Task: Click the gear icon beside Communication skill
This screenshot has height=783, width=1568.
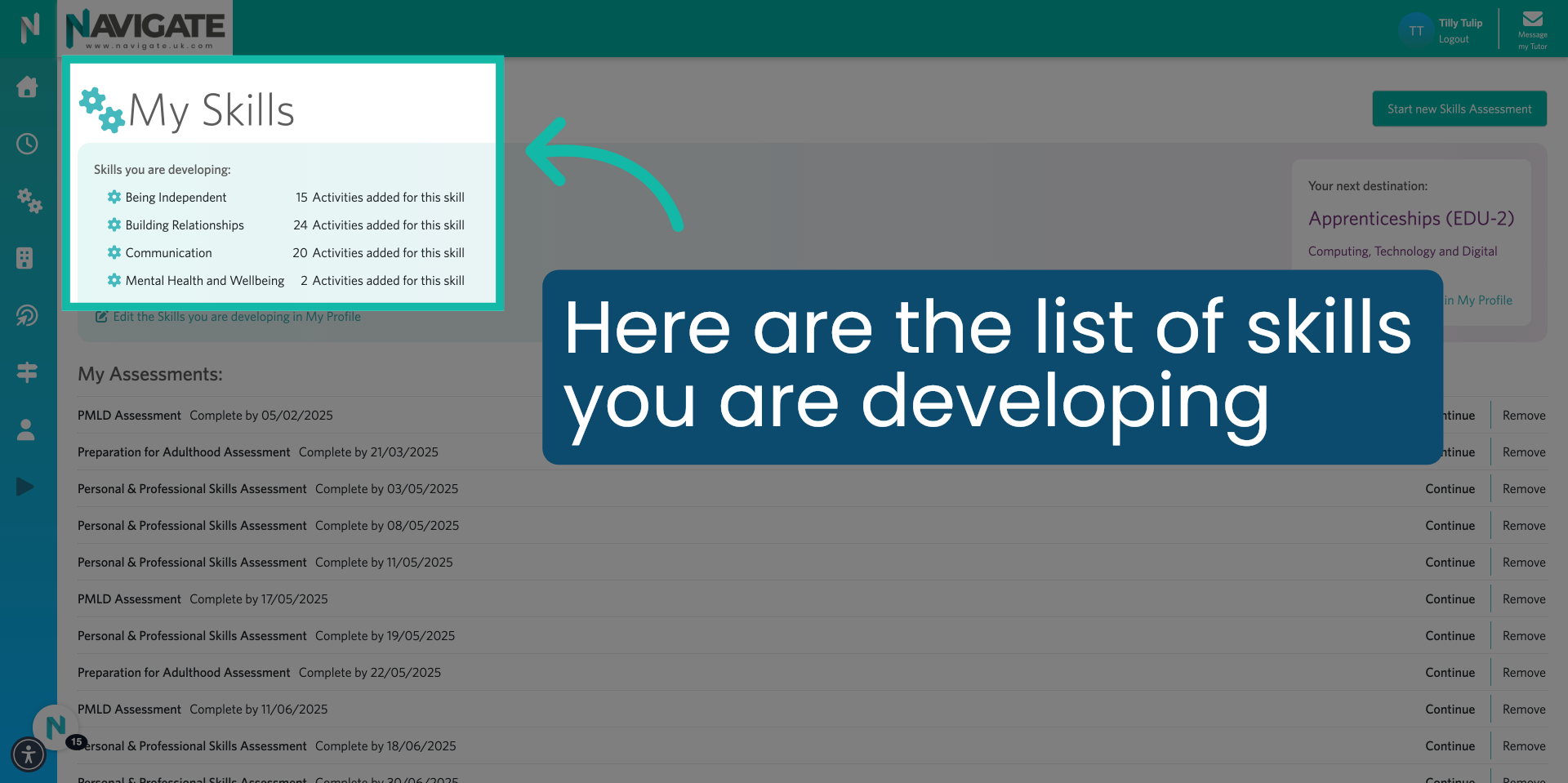Action: pos(113,252)
